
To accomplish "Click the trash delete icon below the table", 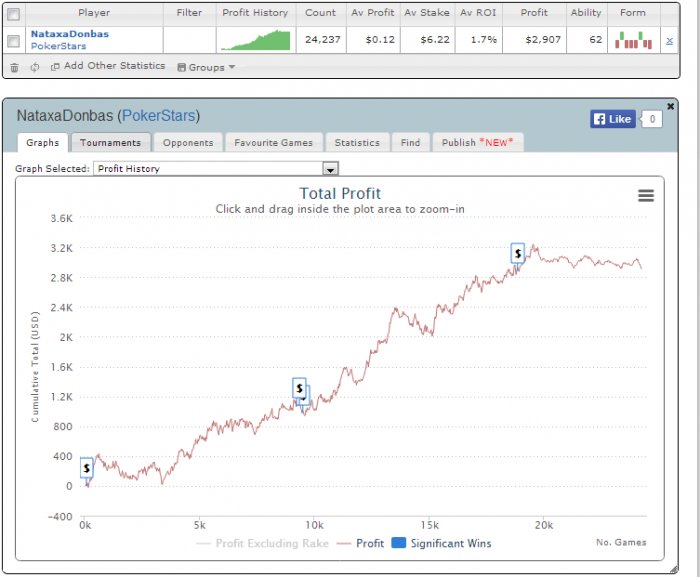I will pyautogui.click(x=14, y=67).
